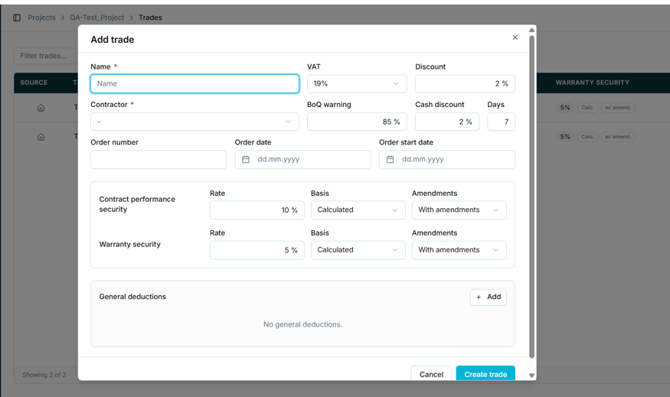
Task: Add a general deduction
Action: pyautogui.click(x=488, y=297)
